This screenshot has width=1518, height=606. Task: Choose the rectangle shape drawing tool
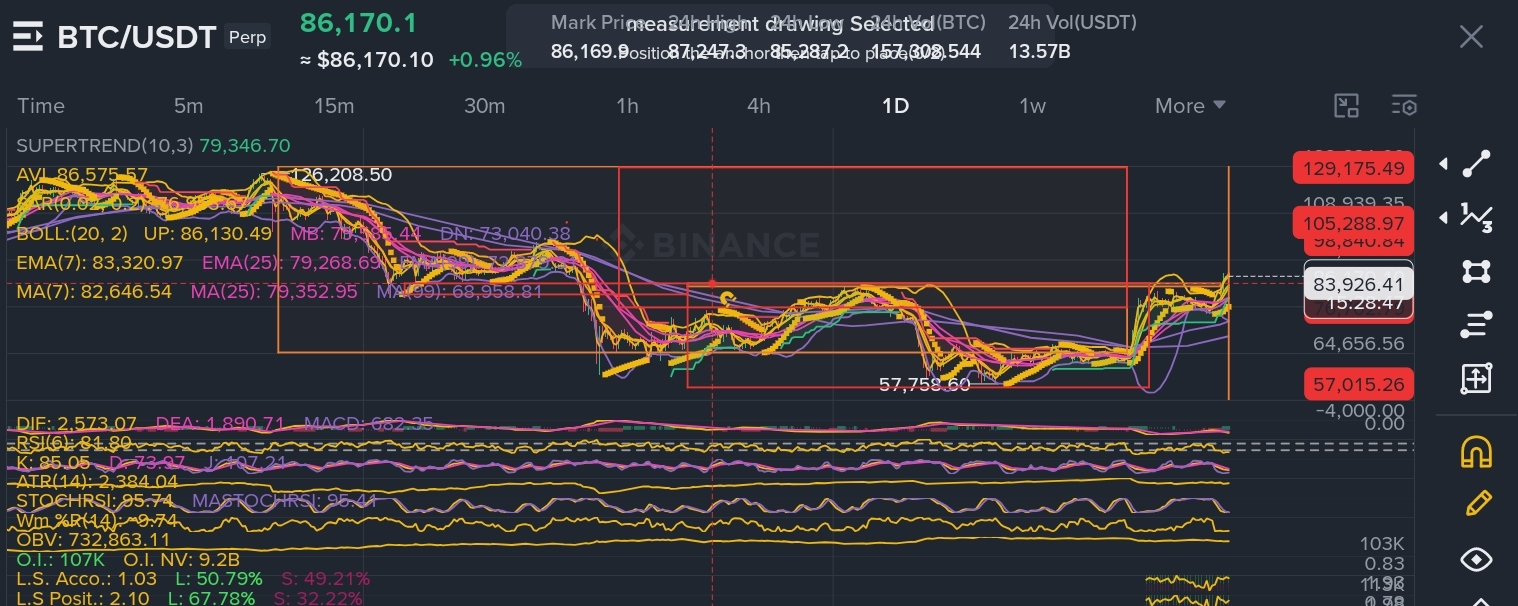[x=1477, y=271]
